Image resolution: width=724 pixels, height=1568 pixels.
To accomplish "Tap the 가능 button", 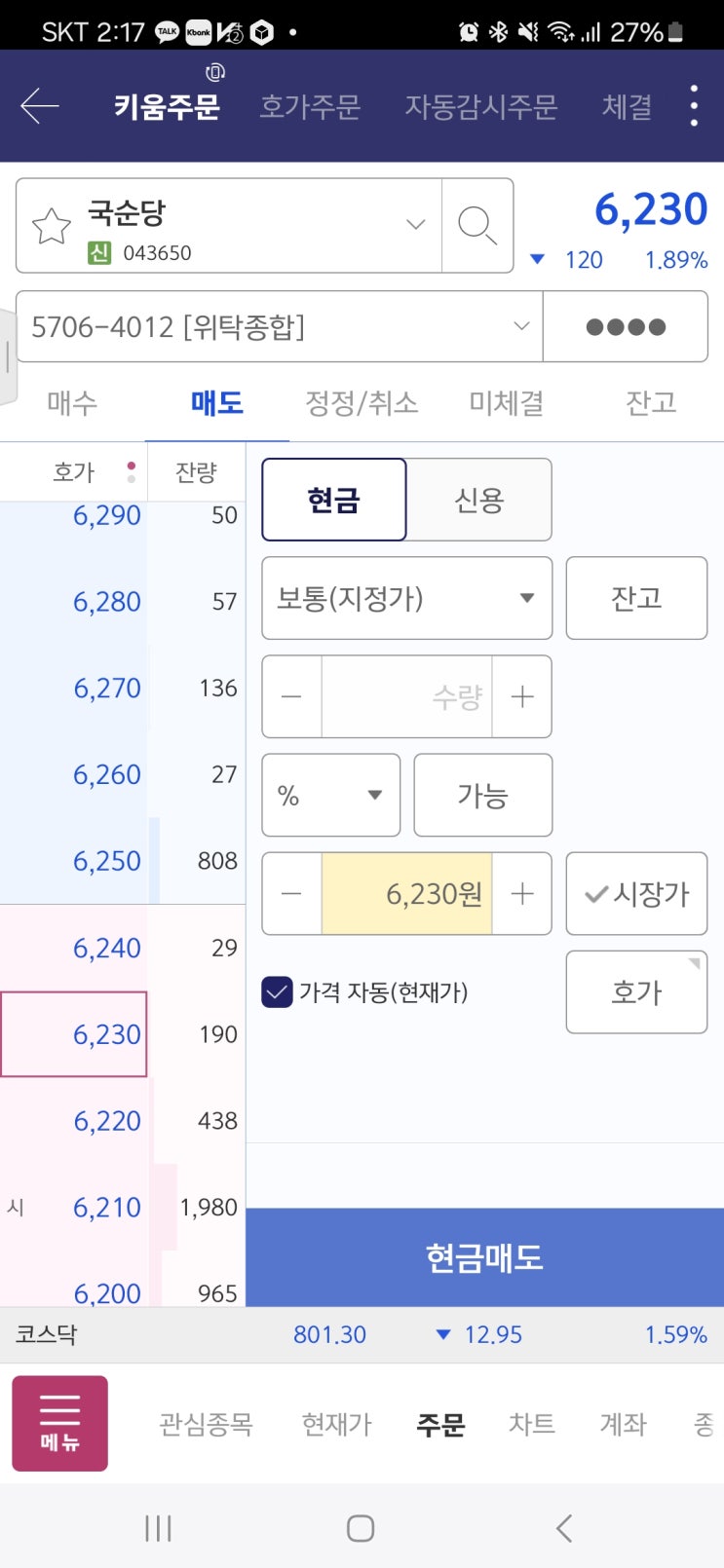I will tap(482, 795).
